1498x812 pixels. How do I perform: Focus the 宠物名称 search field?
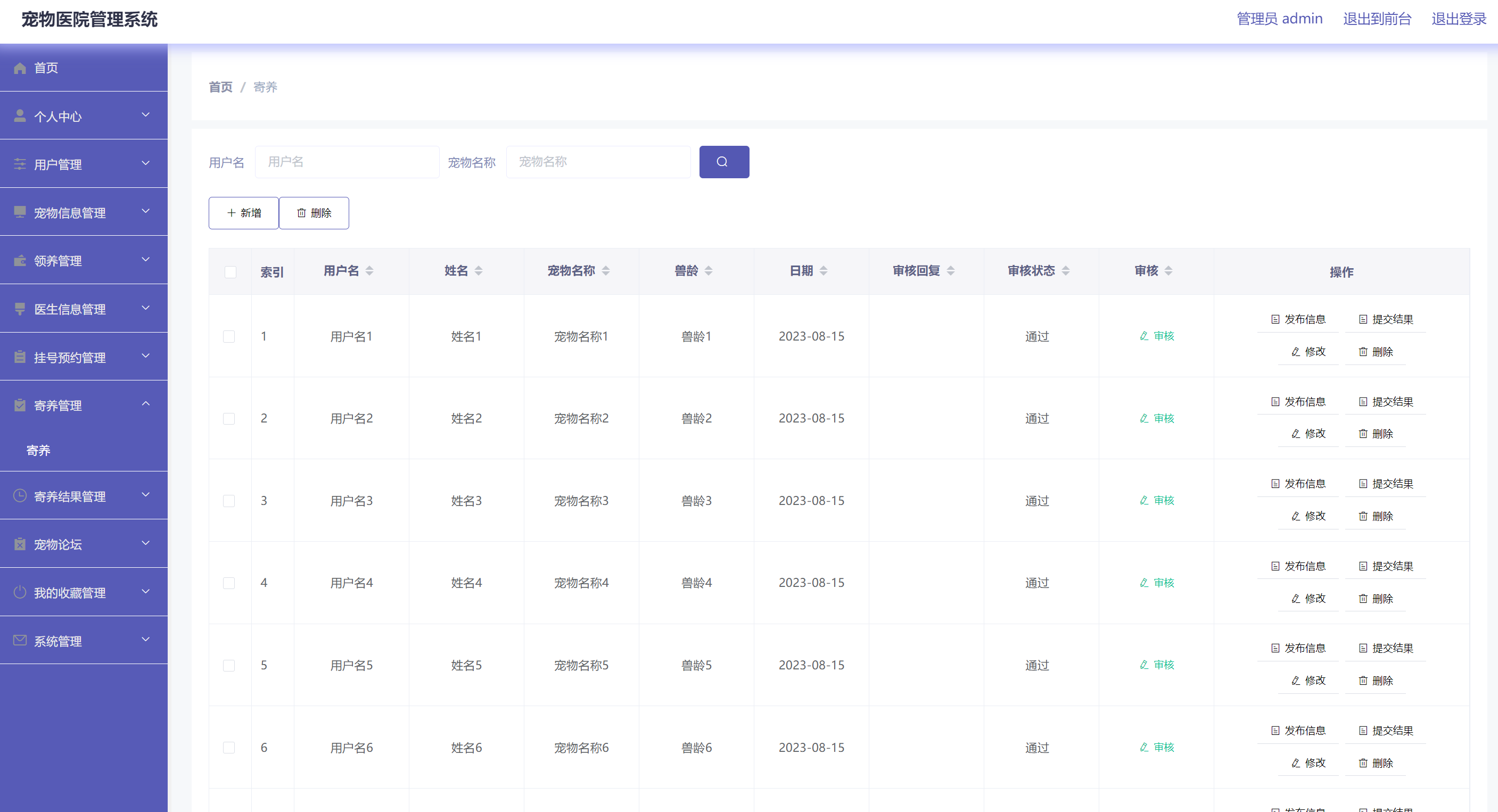click(598, 162)
